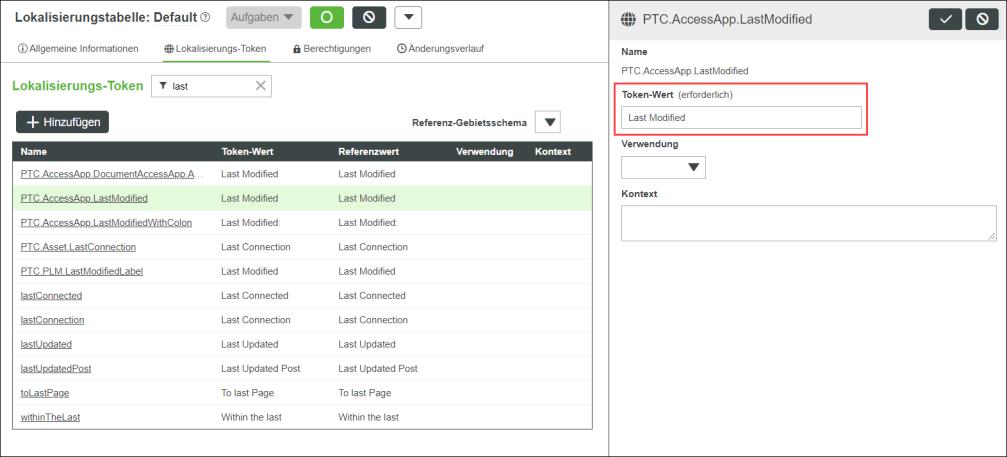Focus the token filter search field
Screen dimensions: 1007x457
pos(211,86)
